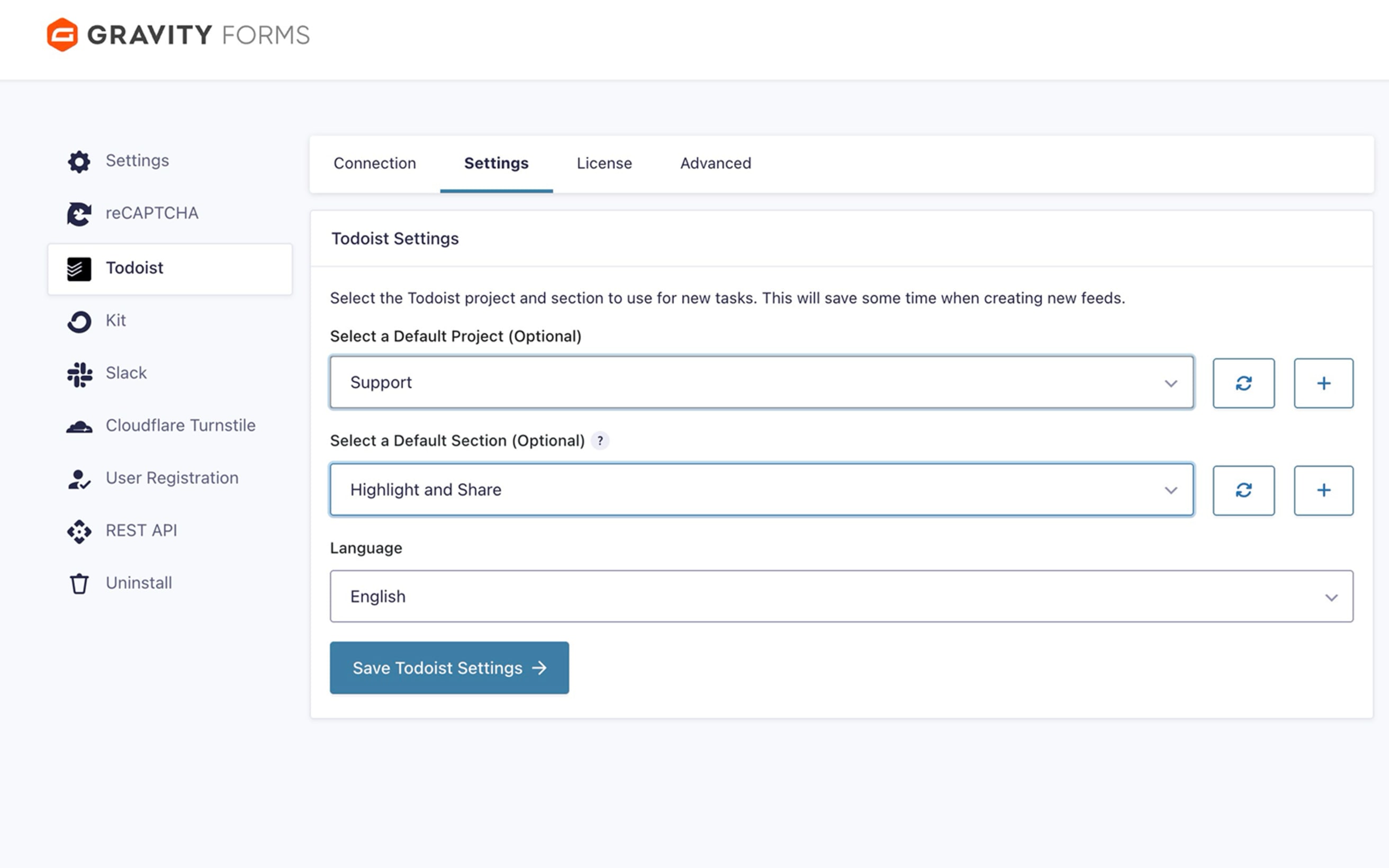This screenshot has height=868, width=1389.
Task: Click the Gravity Forms logo icon
Action: coord(62,35)
